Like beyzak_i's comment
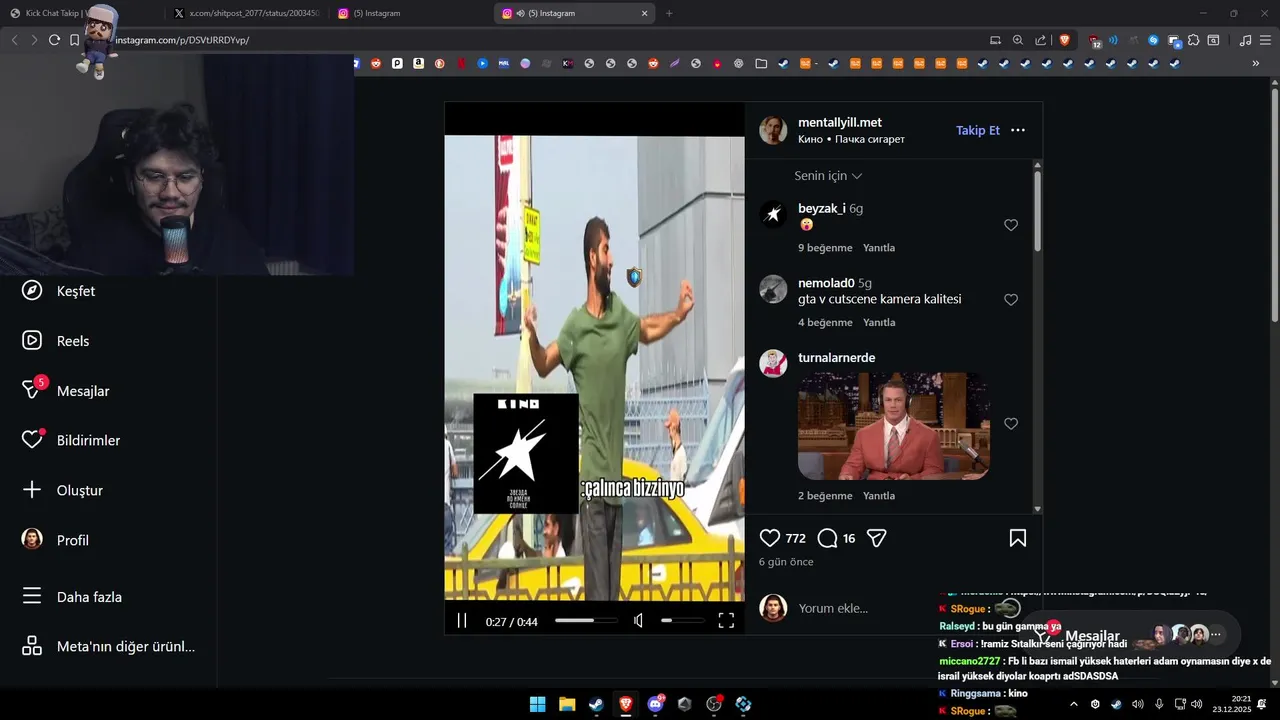The height and width of the screenshot is (720, 1280). tap(1011, 225)
